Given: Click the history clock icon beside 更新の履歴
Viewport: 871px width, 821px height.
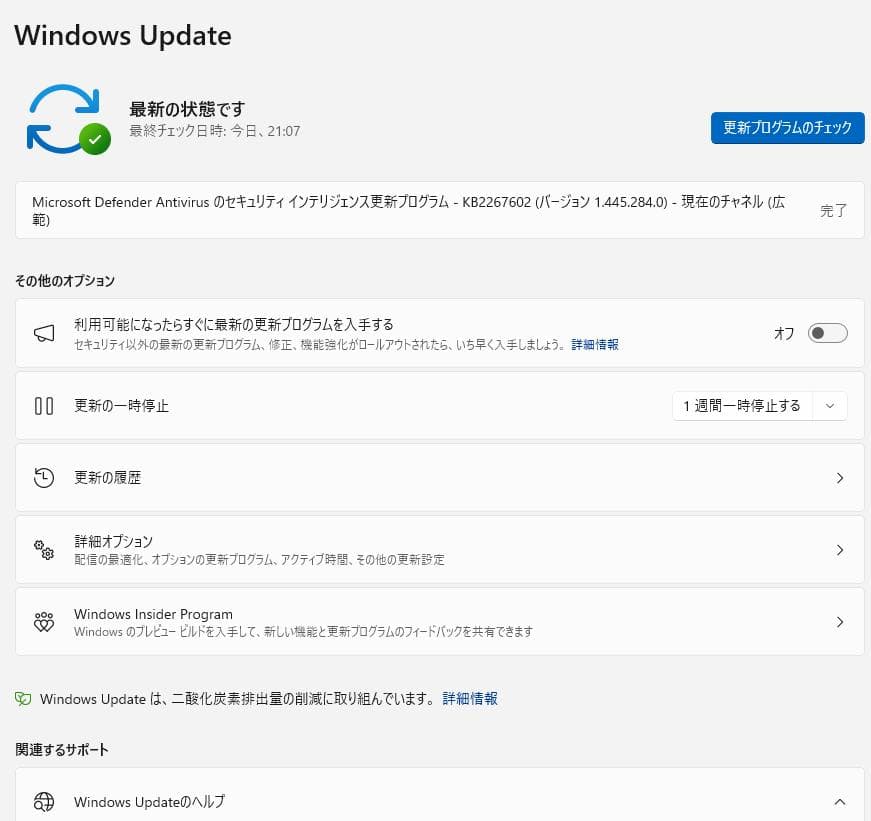Looking at the screenshot, I should click(44, 478).
